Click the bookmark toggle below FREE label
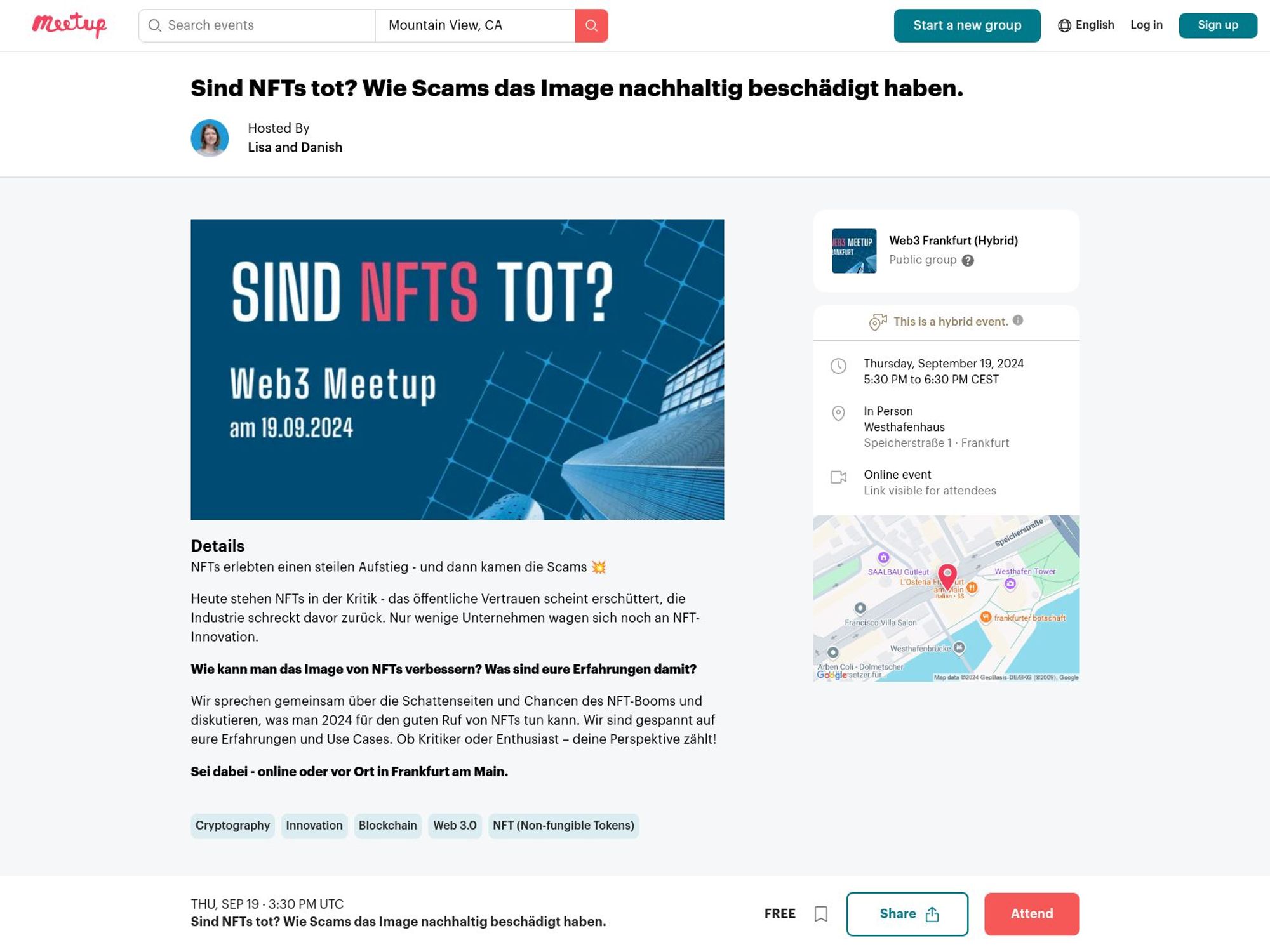Viewport: 1270px width, 952px height. point(820,913)
